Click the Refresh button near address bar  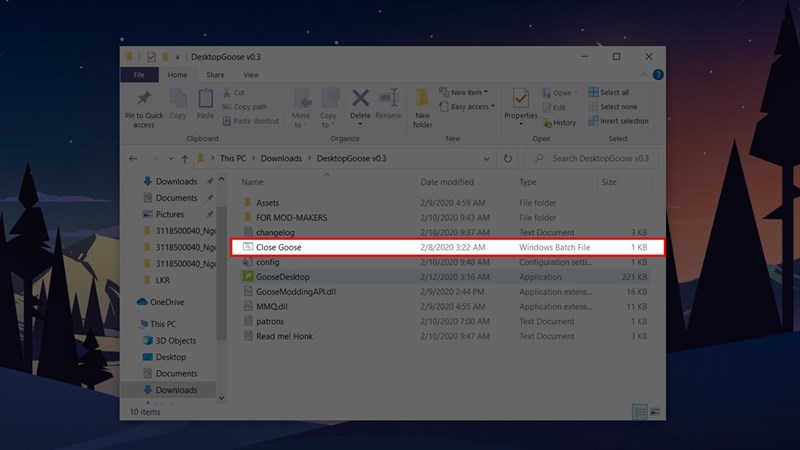click(508, 159)
